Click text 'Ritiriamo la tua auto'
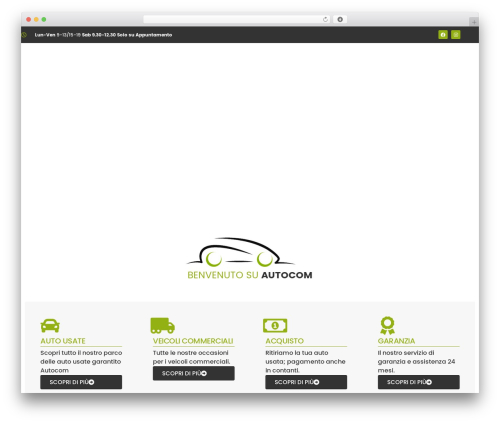Screen dimensions: 500x423 pos(297,353)
